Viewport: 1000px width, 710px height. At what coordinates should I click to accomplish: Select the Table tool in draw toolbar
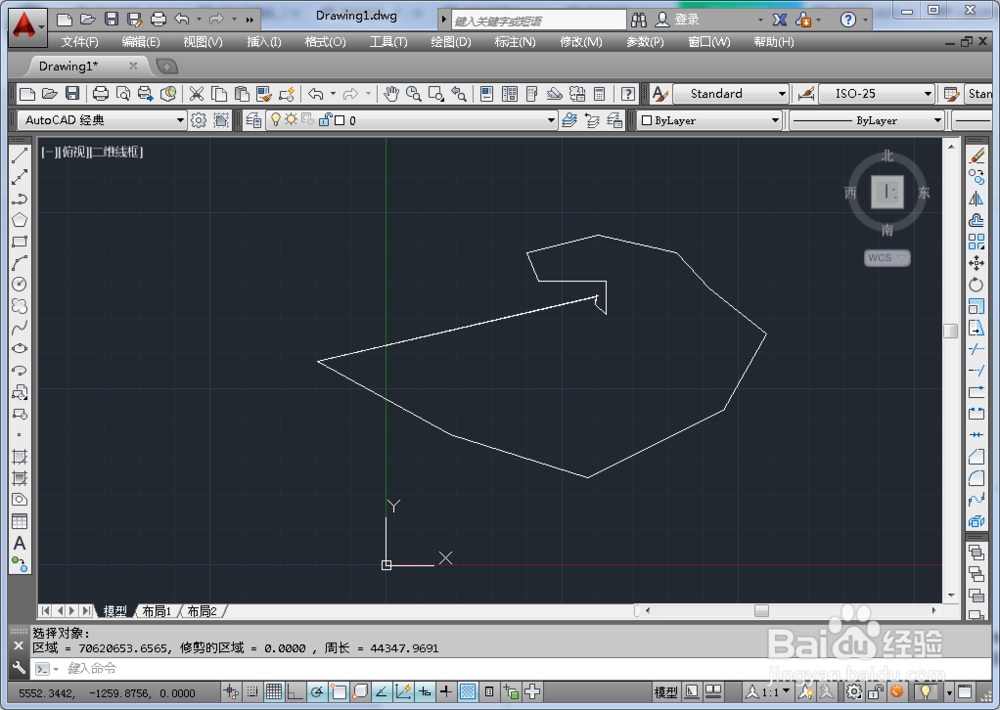pos(20,521)
